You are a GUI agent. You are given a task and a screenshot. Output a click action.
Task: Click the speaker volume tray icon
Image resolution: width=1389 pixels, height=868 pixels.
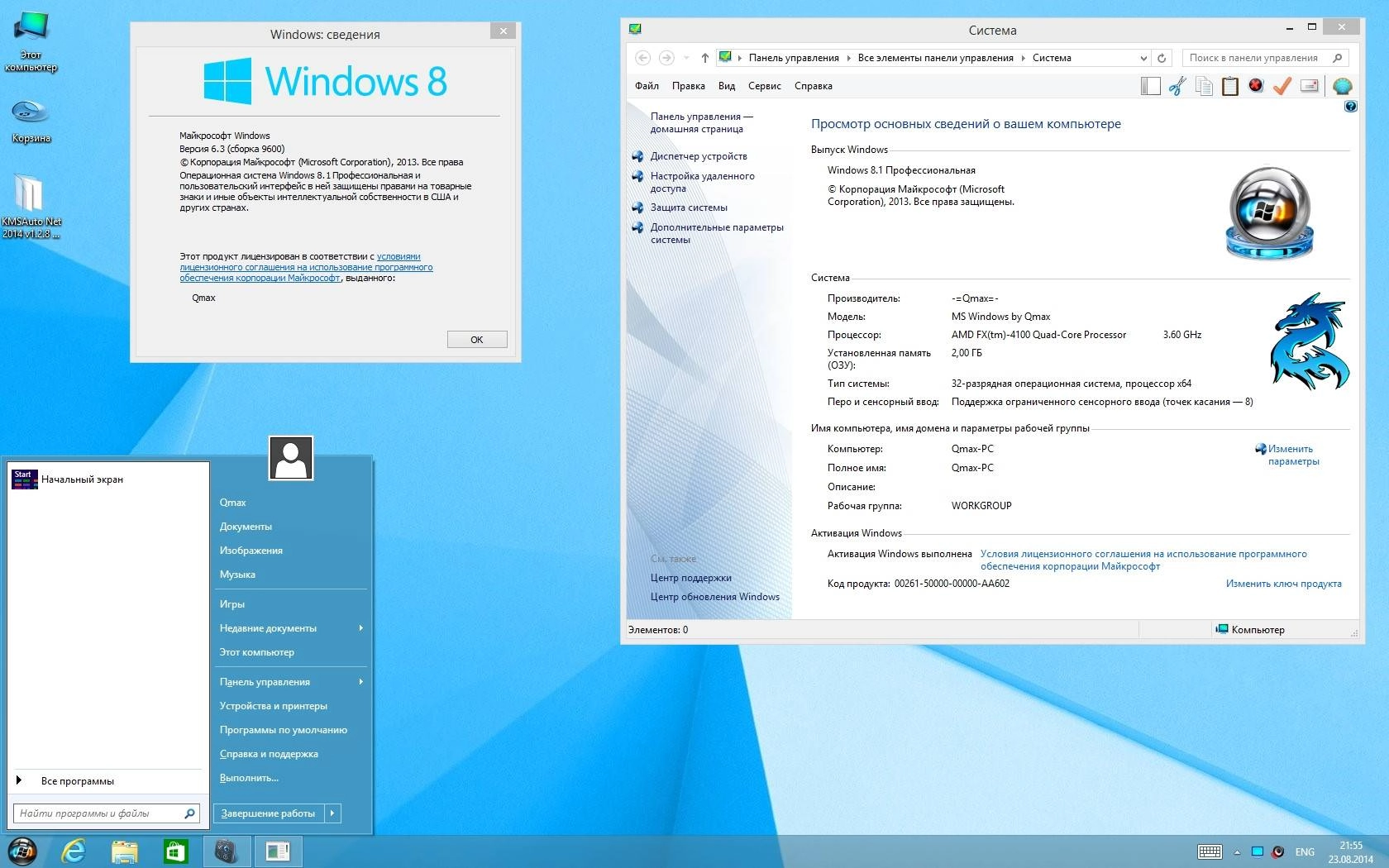coord(1277,851)
